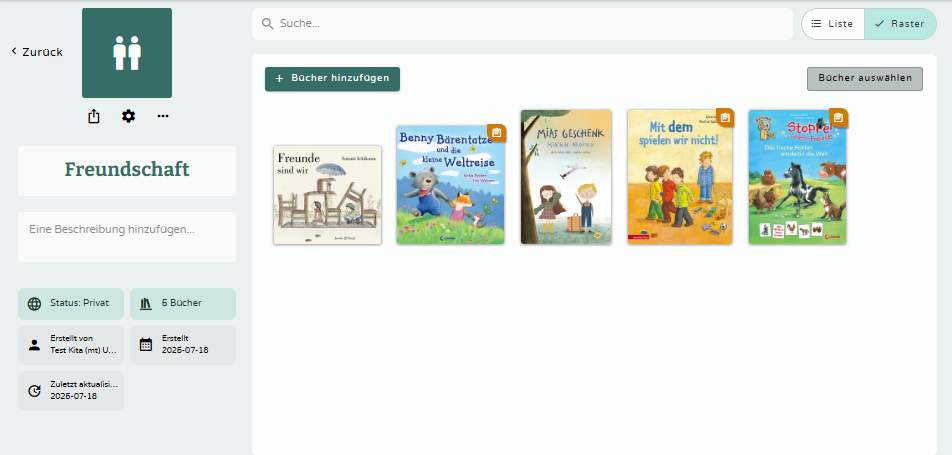
Task: Open the Stoppel book cover
Action: click(797, 177)
